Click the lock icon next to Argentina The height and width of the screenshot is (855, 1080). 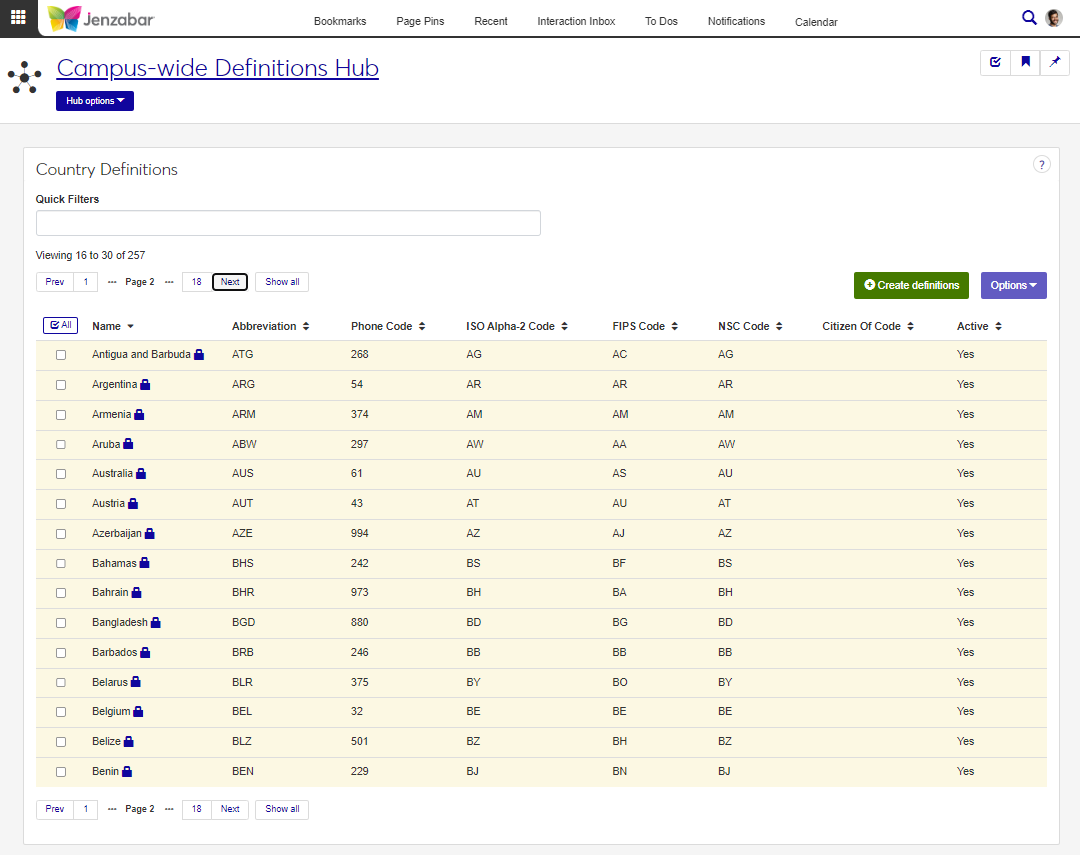tap(145, 385)
